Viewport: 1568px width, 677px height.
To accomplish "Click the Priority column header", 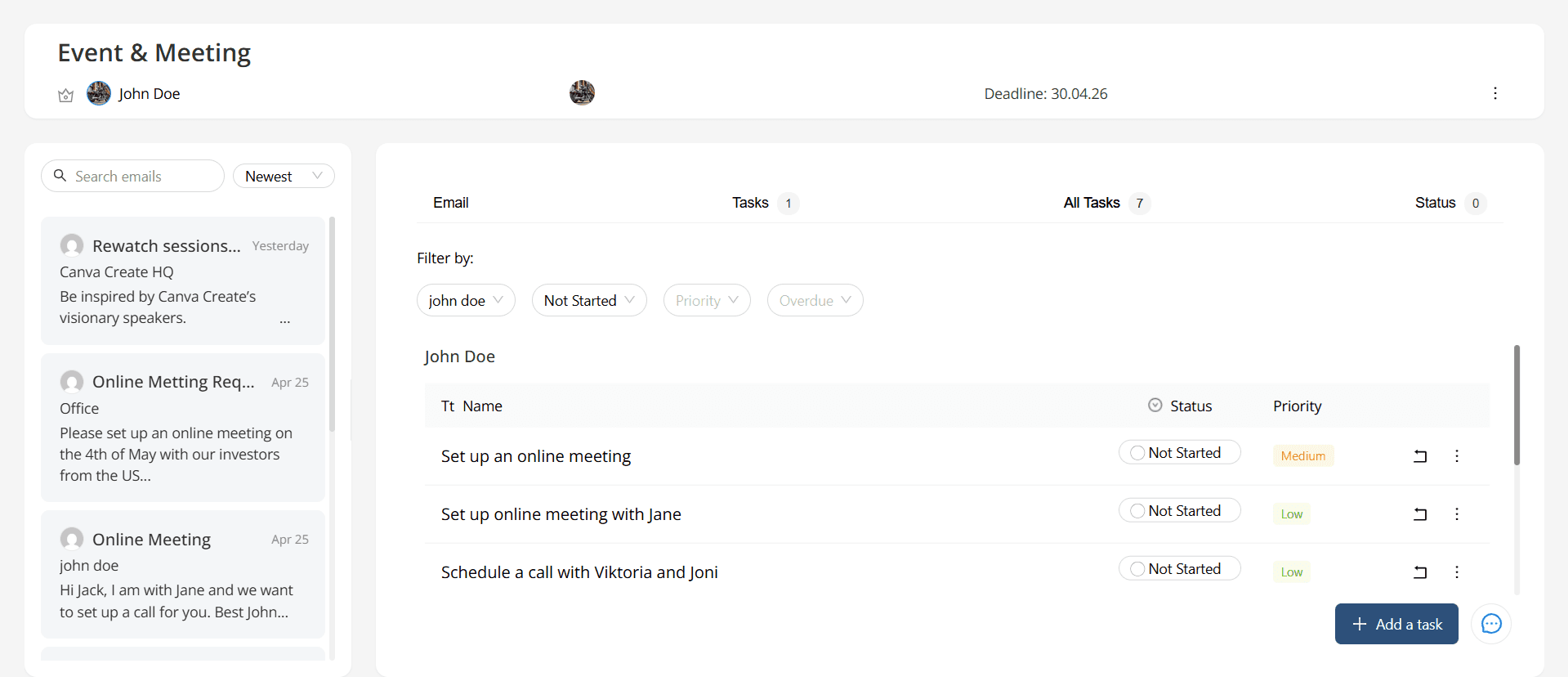I will click(x=1297, y=406).
